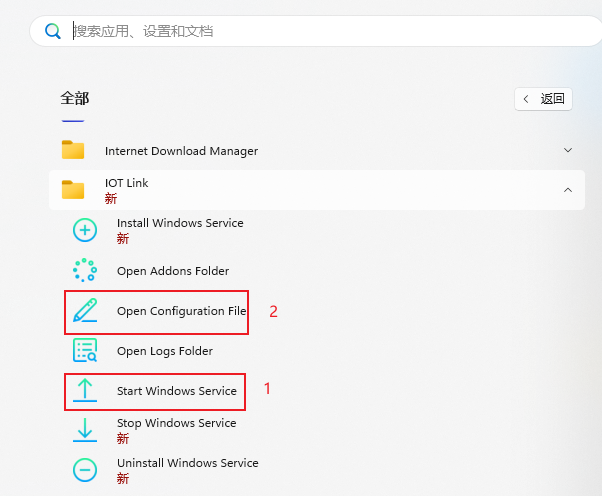
Task: Click the down-arrow Stop Windows Service icon
Action: (x=85, y=430)
